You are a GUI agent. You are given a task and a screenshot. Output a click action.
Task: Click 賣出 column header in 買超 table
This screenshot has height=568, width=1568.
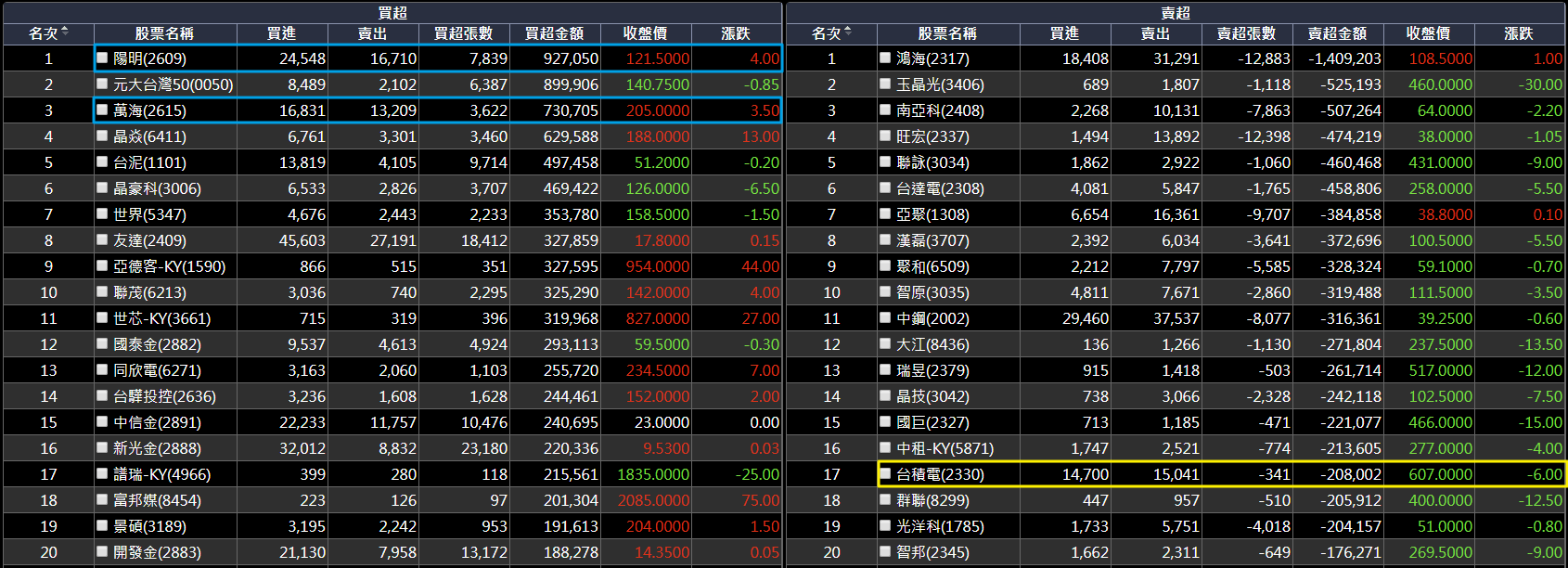373,33
